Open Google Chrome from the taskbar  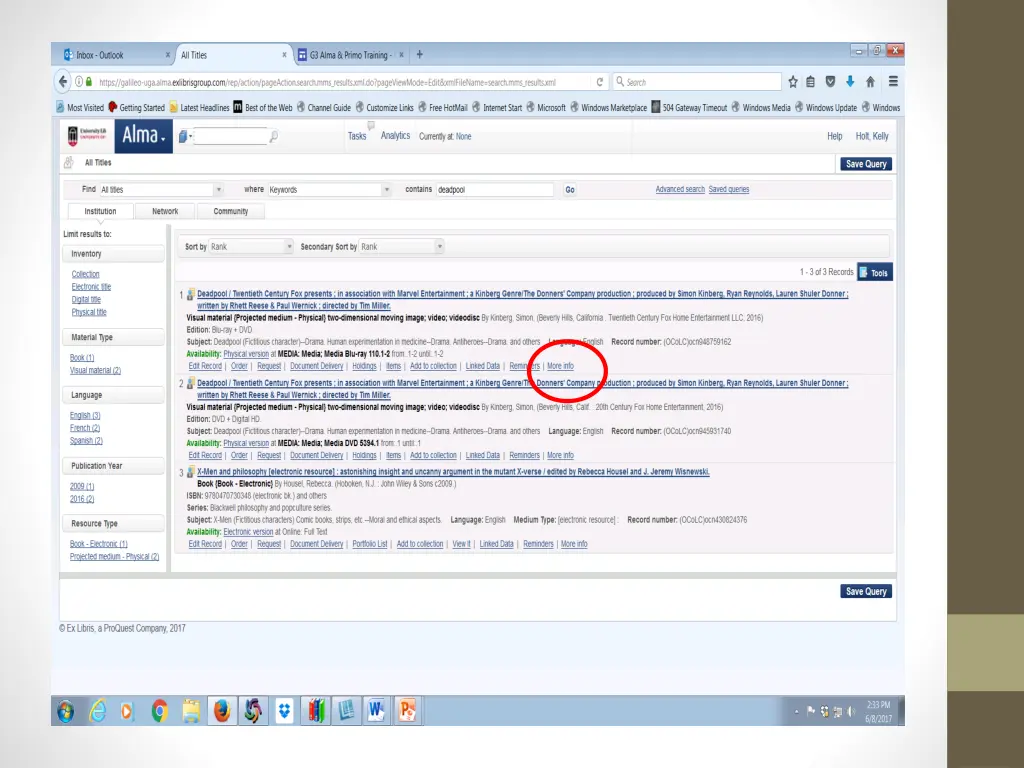pyautogui.click(x=159, y=711)
